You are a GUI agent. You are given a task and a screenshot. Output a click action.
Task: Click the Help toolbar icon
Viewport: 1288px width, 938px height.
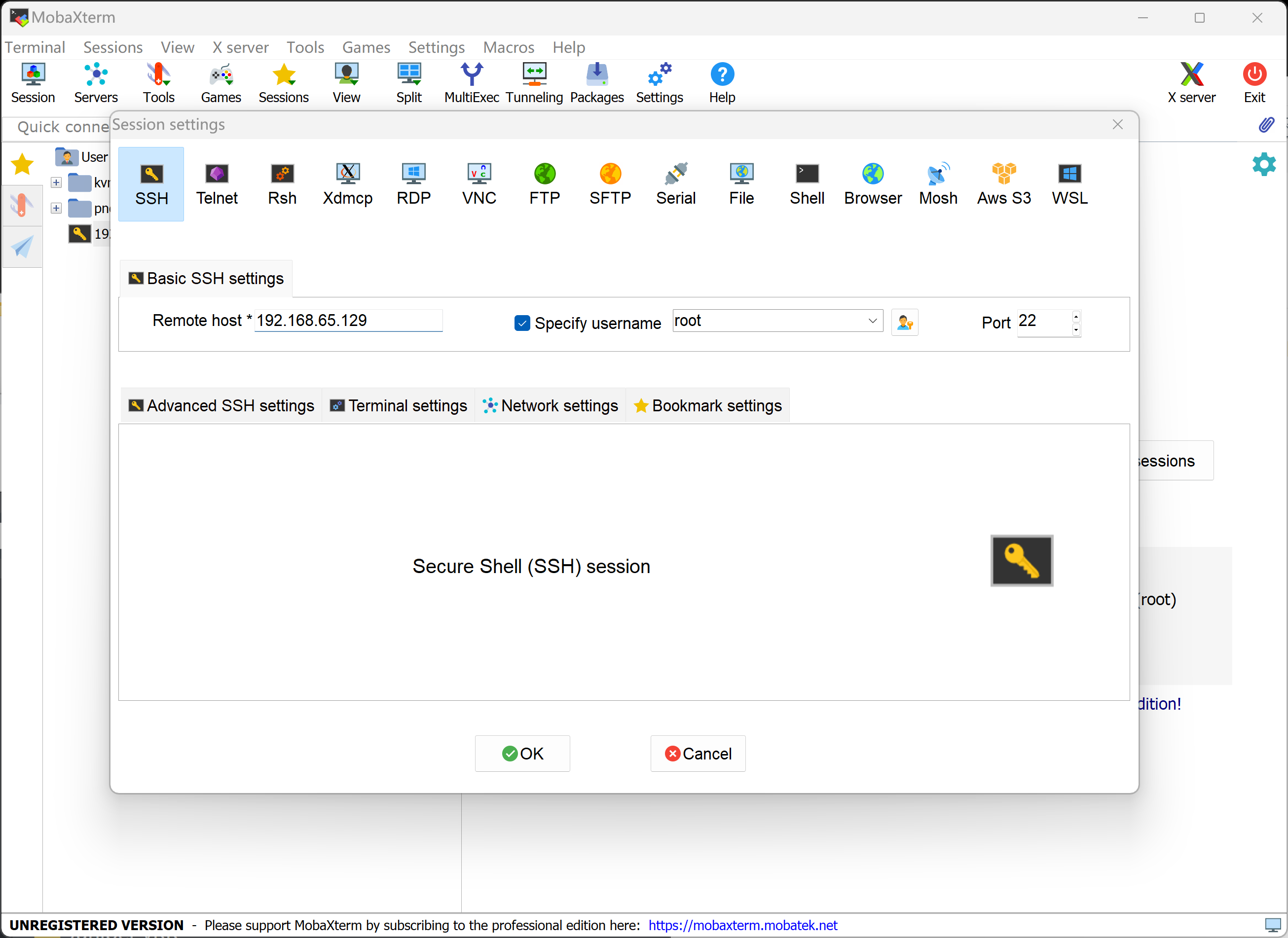(722, 83)
